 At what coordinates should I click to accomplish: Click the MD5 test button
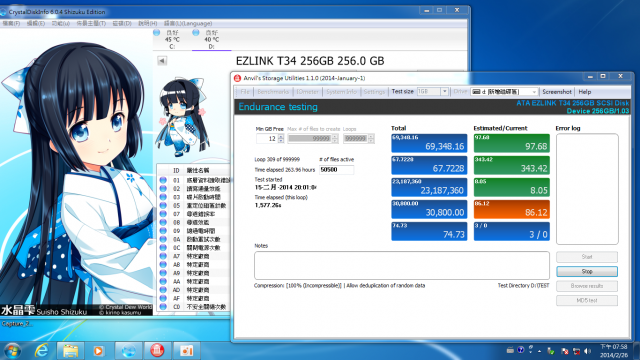[x=587, y=300]
